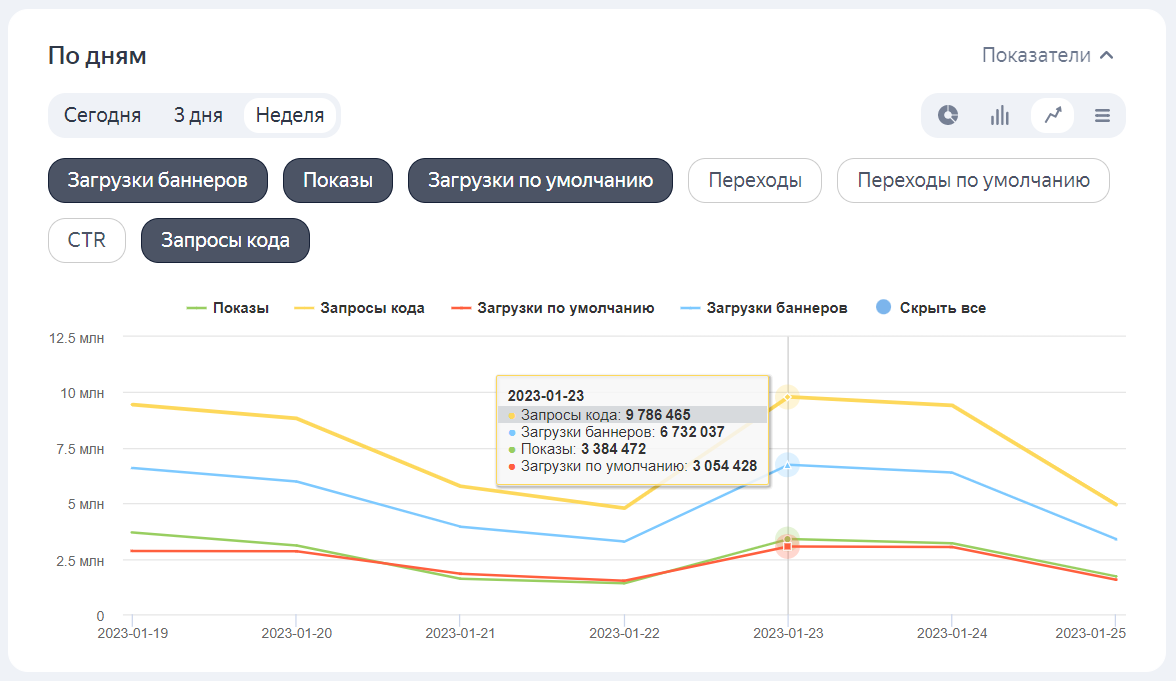Enable the CTR metric

pyautogui.click(x=87, y=241)
